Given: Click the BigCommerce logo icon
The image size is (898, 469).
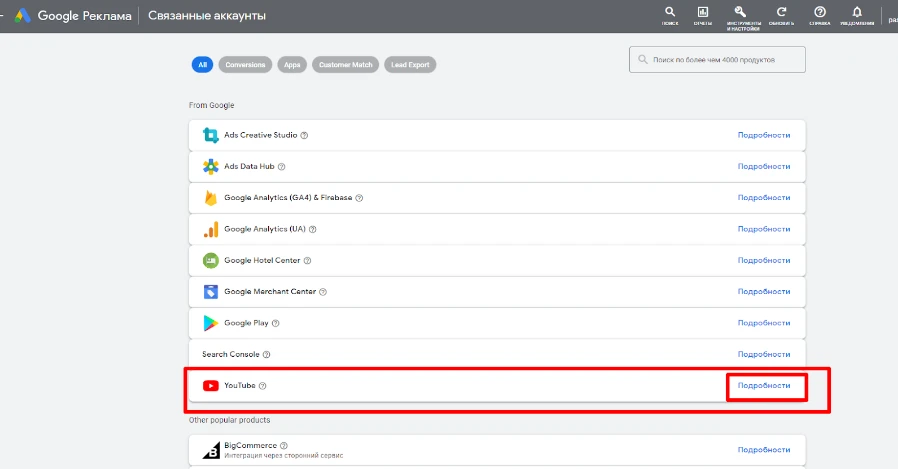Looking at the screenshot, I should click(x=211, y=450).
